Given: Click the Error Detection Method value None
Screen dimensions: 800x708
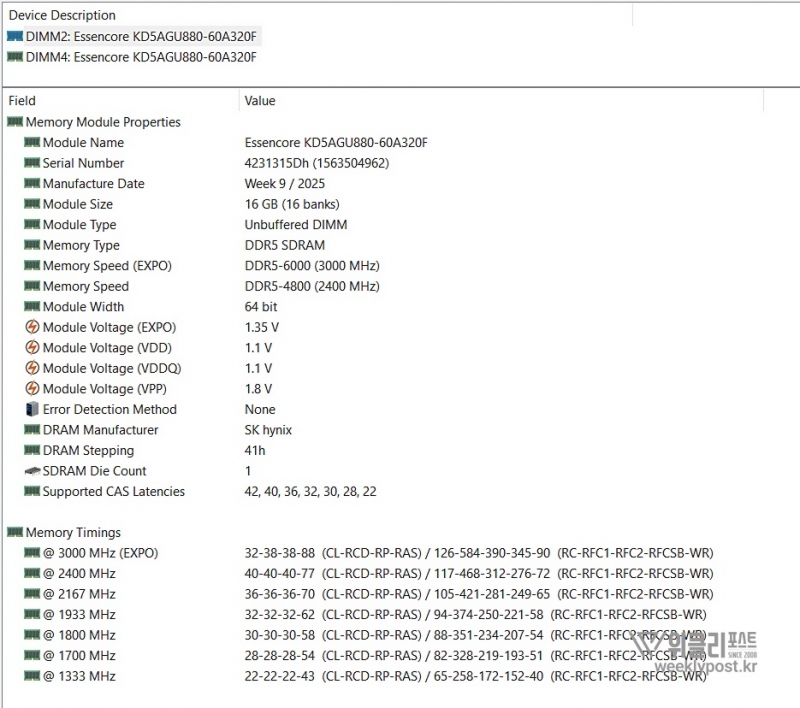Looking at the screenshot, I should tap(260, 410).
